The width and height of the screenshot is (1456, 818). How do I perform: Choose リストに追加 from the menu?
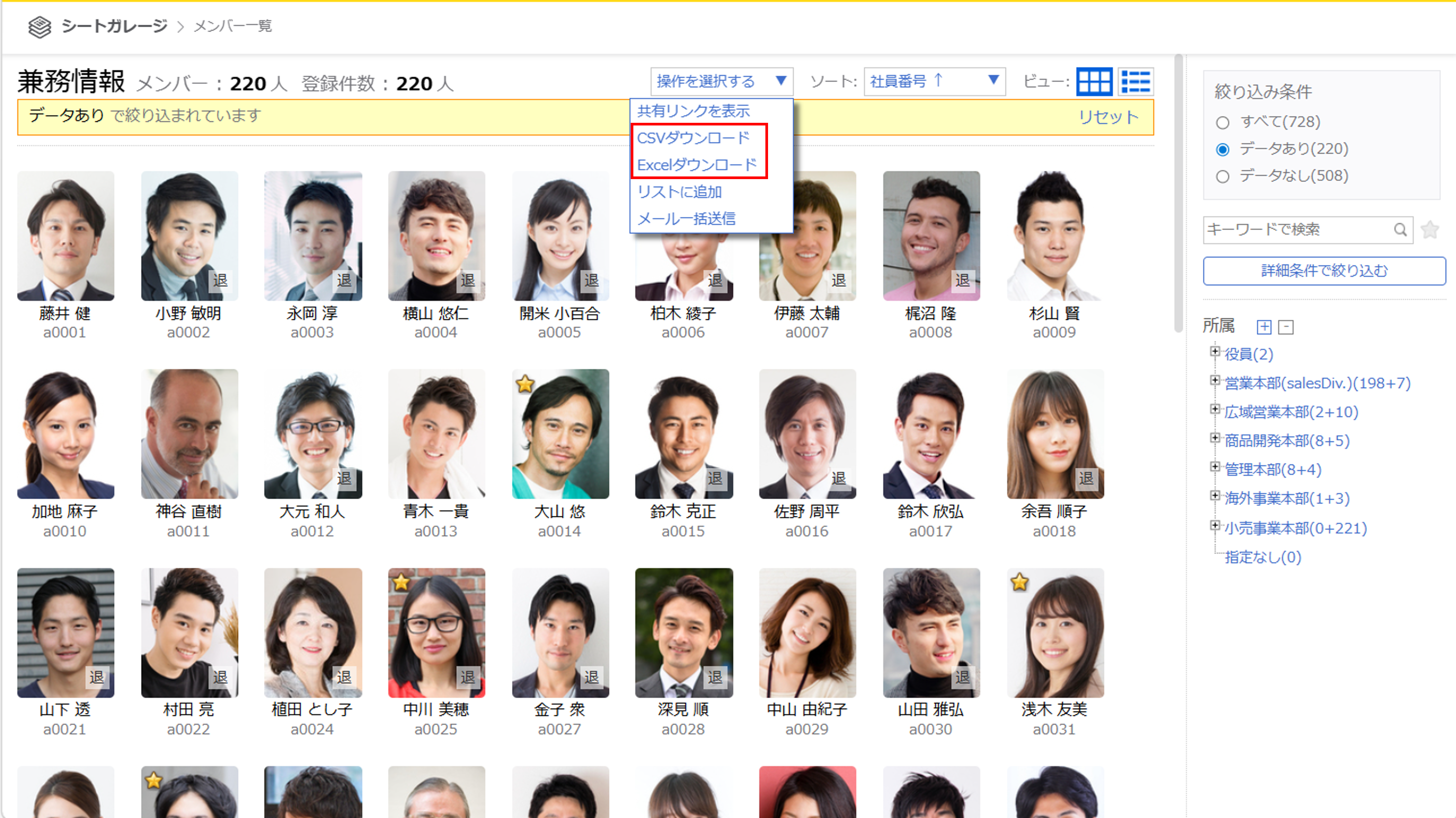pyautogui.click(x=679, y=192)
